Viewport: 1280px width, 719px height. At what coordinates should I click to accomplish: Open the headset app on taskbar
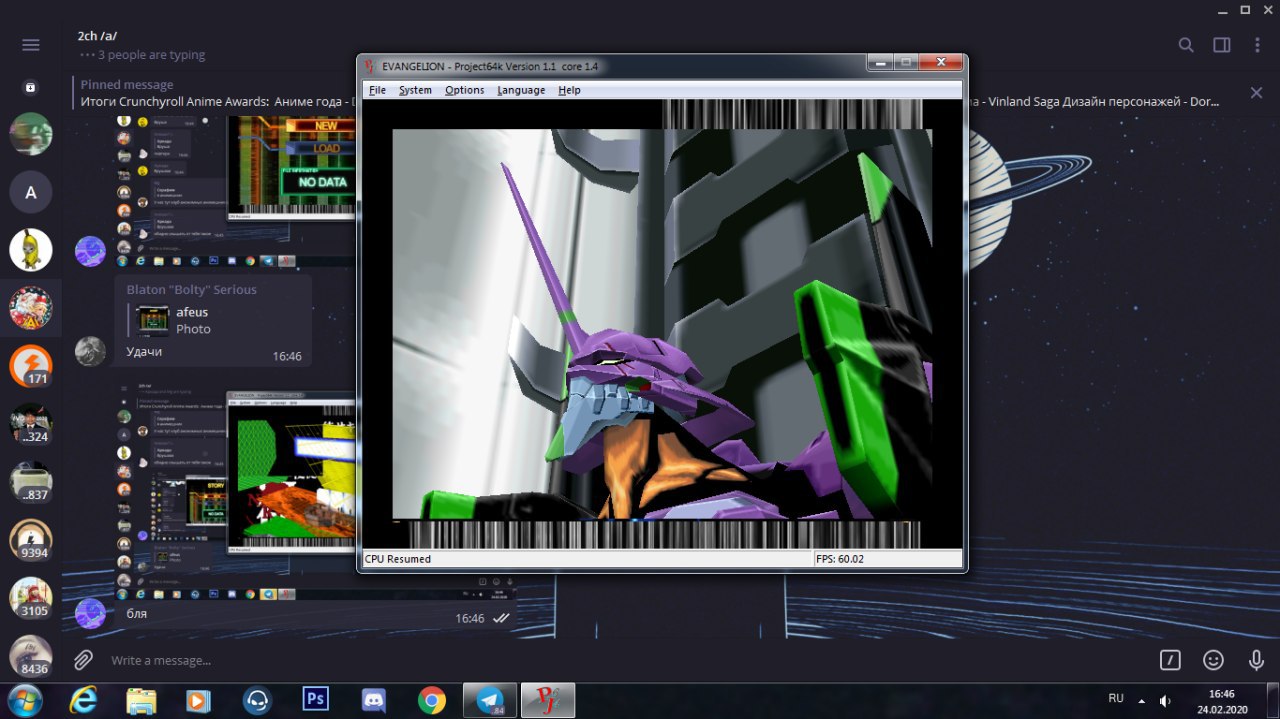click(257, 700)
